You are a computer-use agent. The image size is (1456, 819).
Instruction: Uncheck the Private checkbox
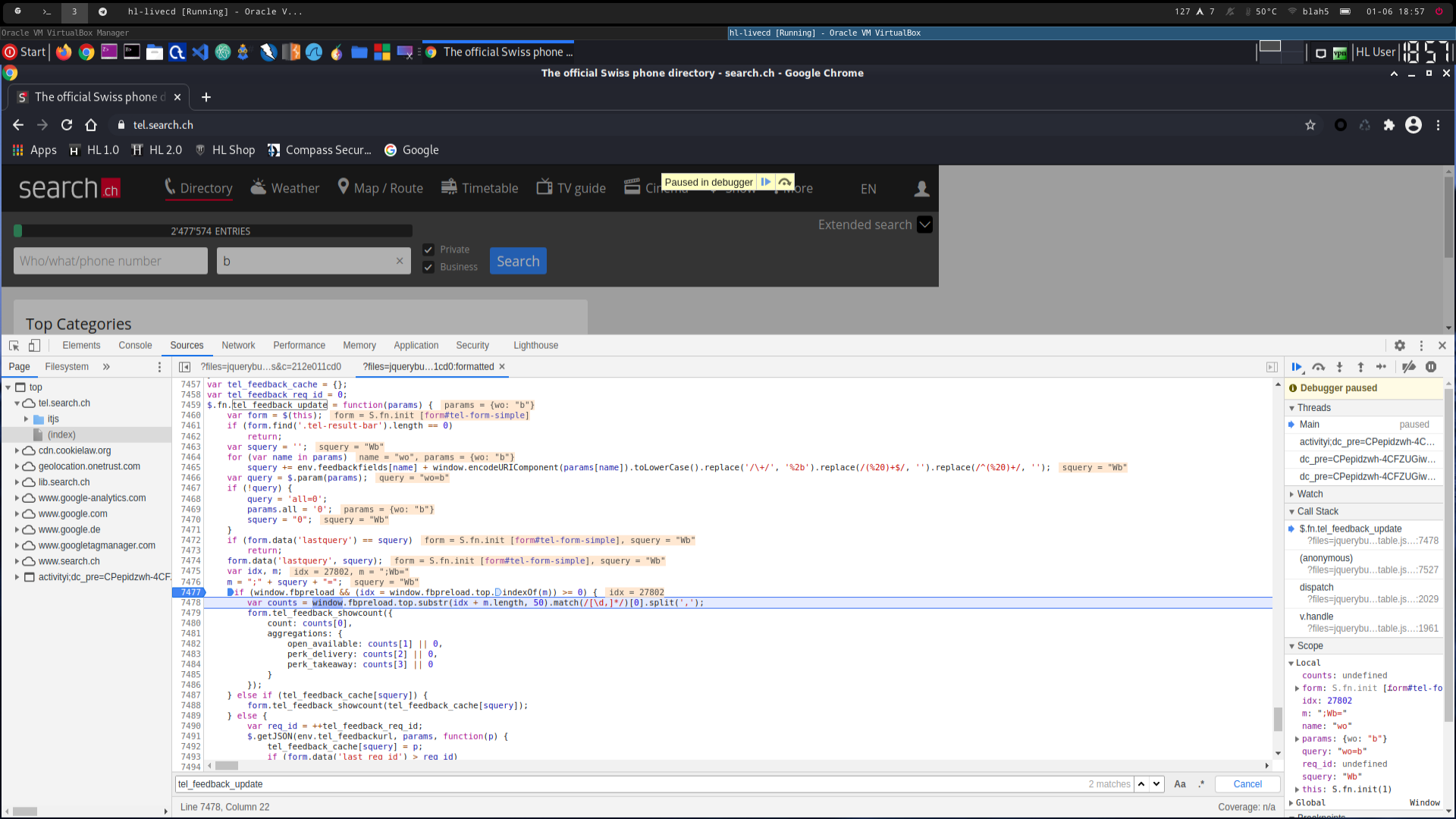coord(428,250)
